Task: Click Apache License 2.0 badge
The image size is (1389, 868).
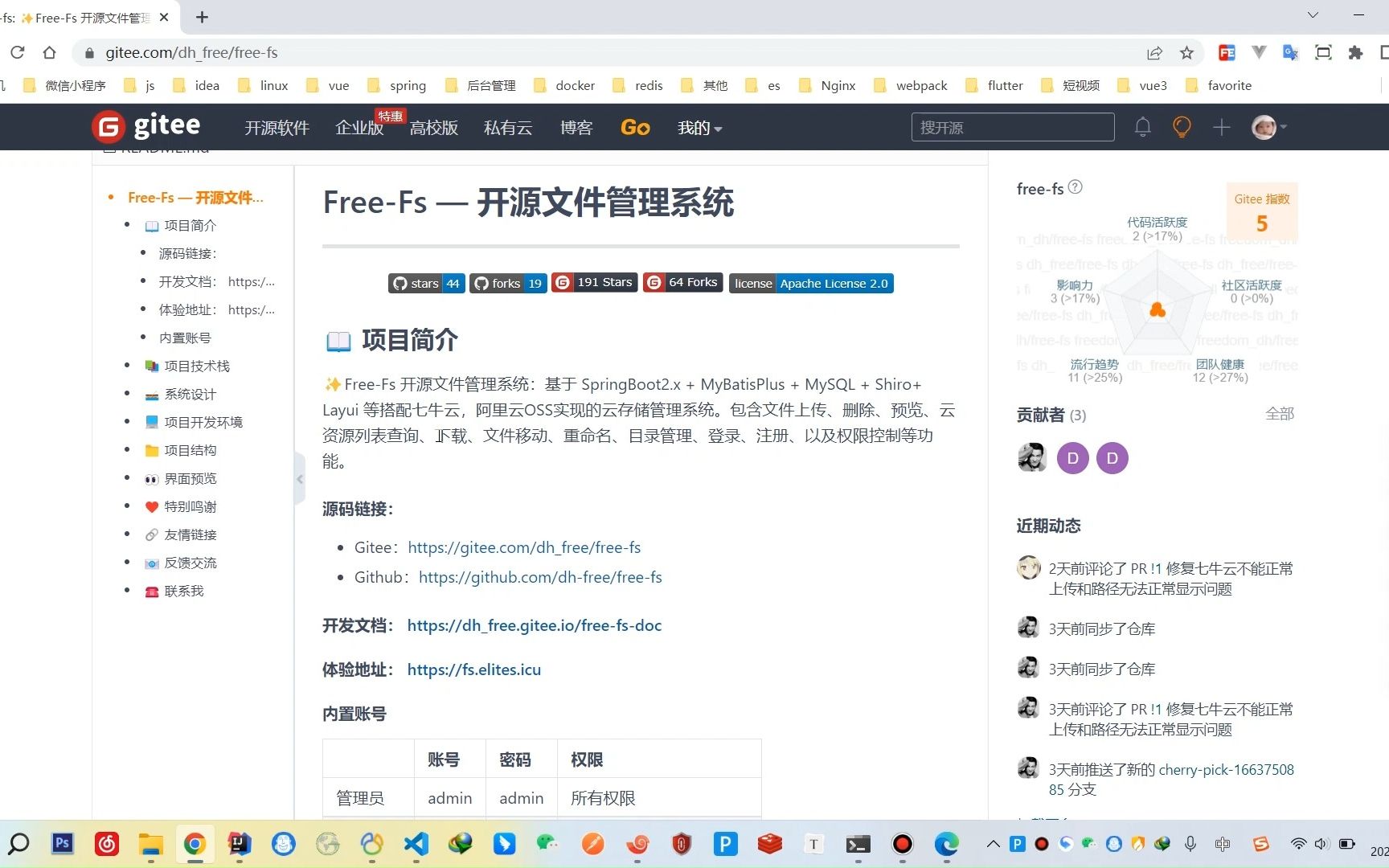Action: [811, 283]
